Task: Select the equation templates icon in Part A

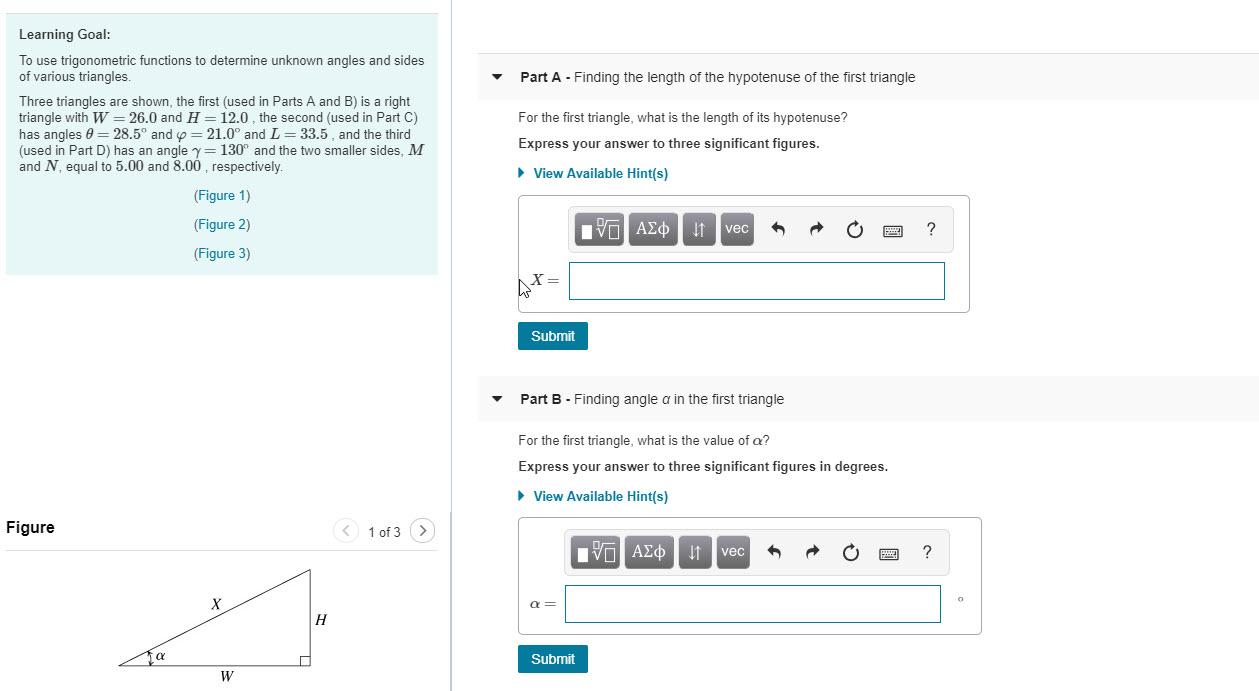Action: pos(597,228)
